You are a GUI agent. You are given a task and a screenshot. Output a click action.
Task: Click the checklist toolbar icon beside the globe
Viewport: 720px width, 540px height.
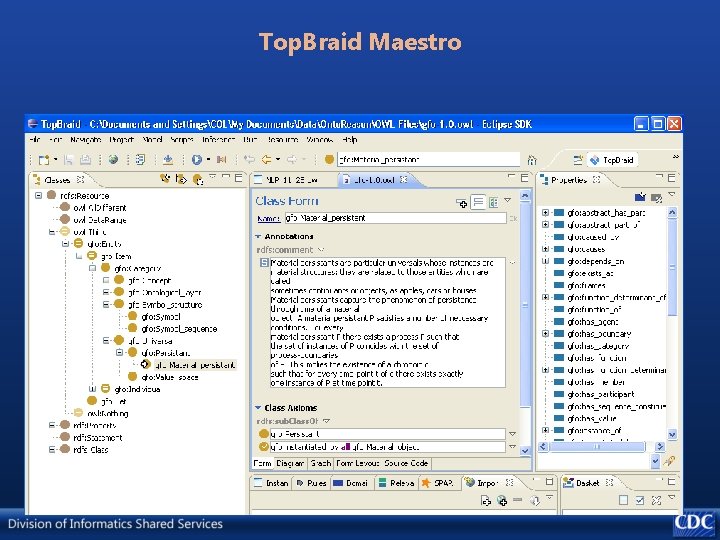(x=141, y=159)
